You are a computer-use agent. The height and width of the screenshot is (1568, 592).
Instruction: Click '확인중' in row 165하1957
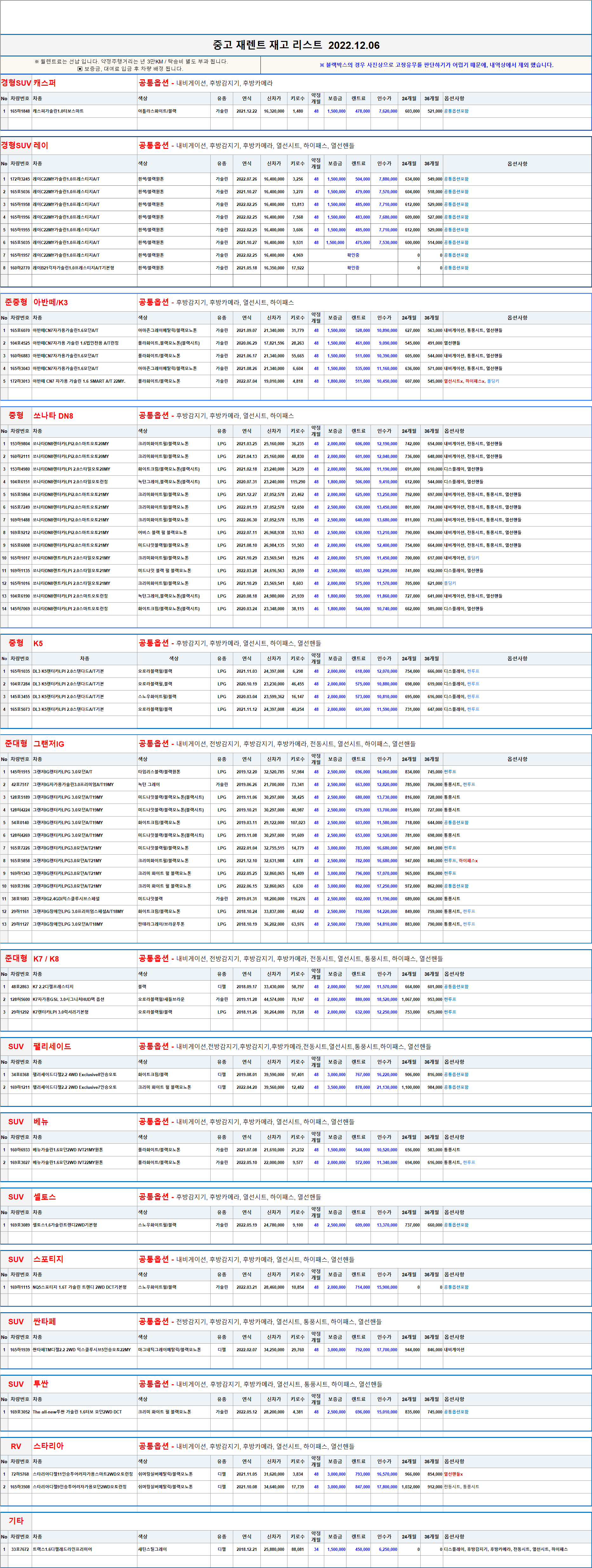coord(353,255)
